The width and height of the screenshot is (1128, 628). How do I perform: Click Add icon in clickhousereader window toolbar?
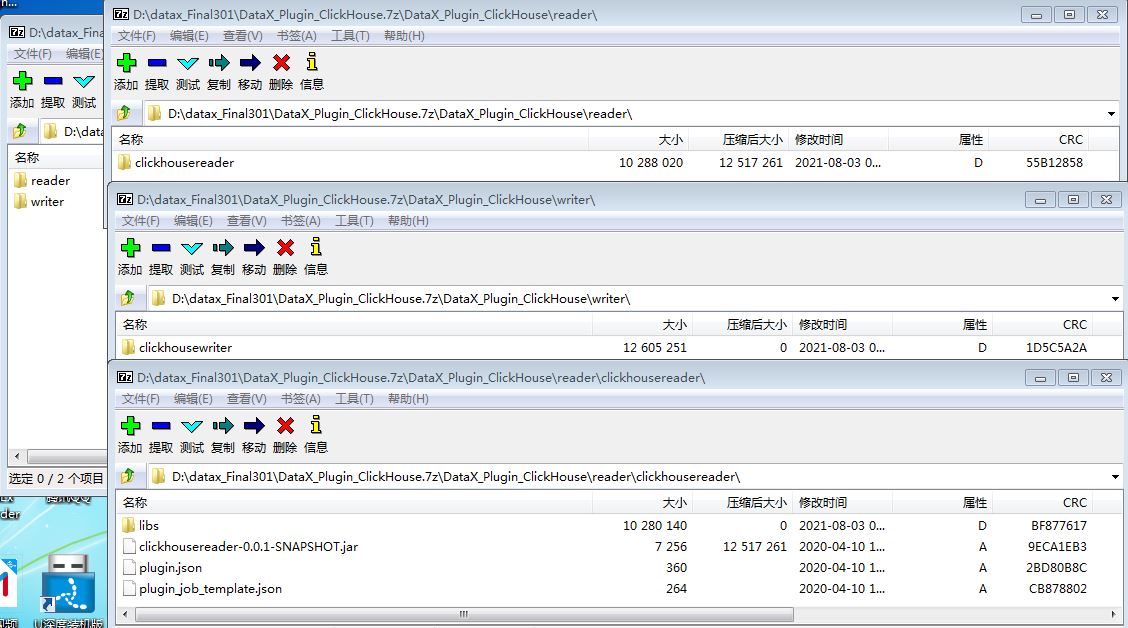[130, 425]
